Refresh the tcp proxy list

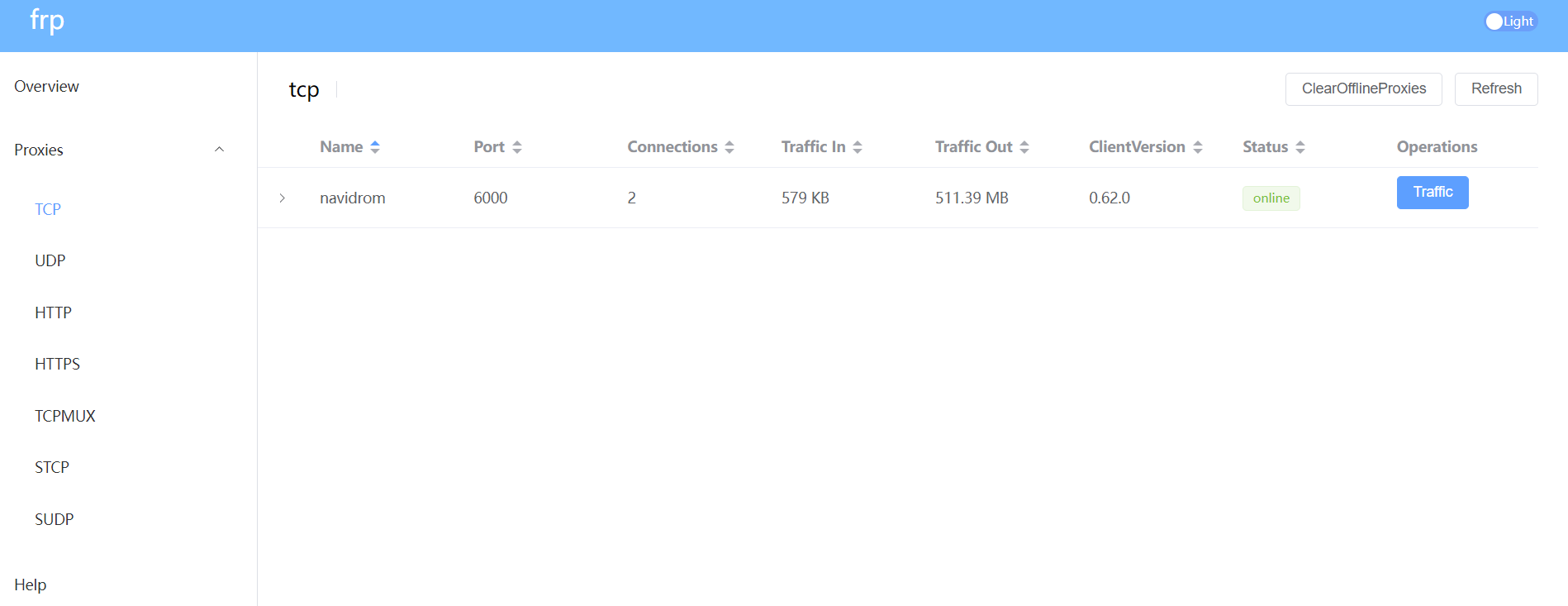click(1495, 89)
